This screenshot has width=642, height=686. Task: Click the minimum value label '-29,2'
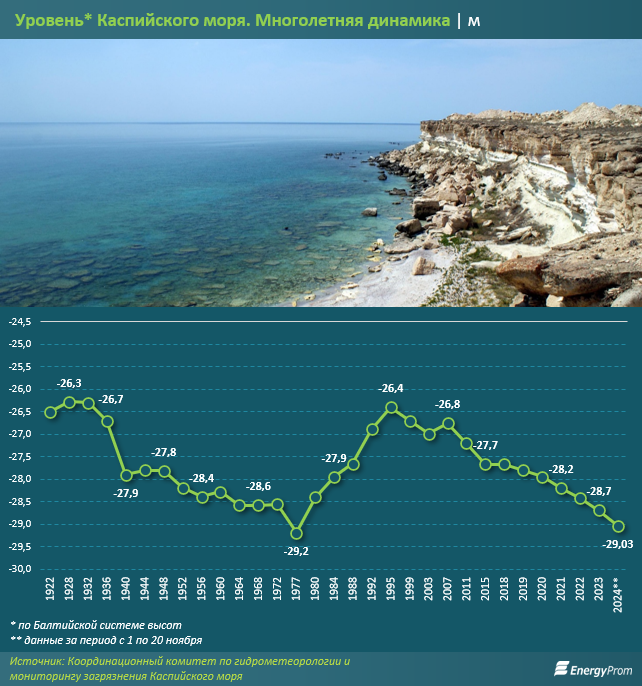[296, 552]
